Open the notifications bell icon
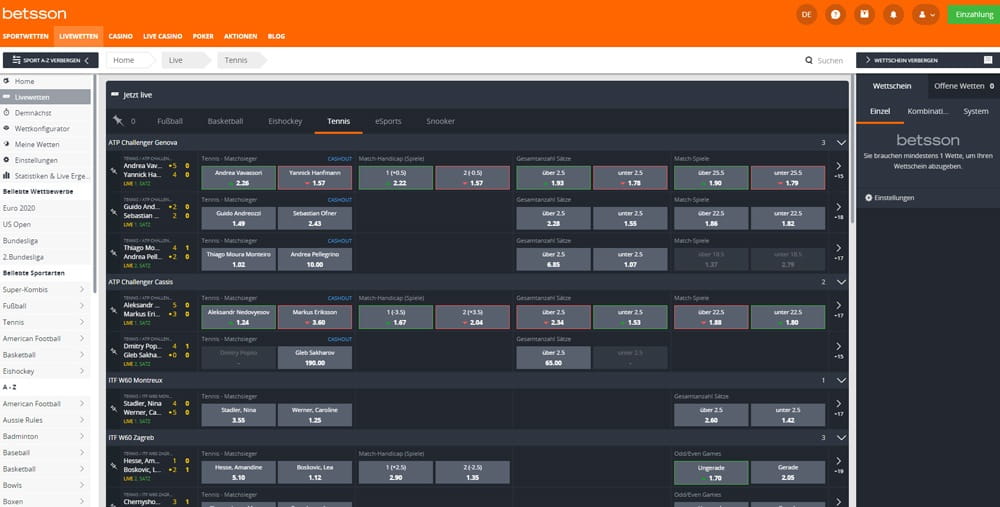 [893, 14]
